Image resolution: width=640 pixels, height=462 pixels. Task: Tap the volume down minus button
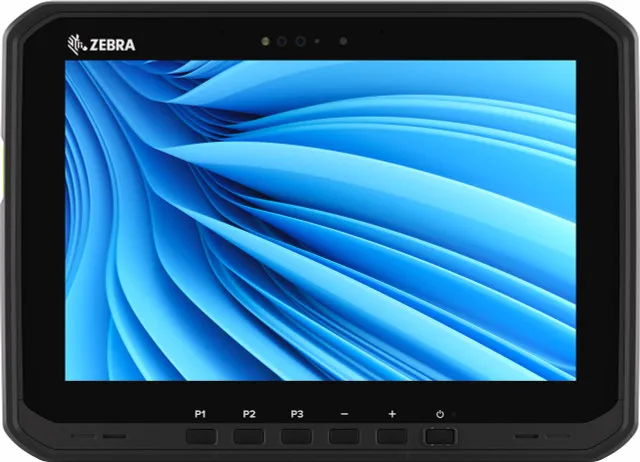[344, 436]
